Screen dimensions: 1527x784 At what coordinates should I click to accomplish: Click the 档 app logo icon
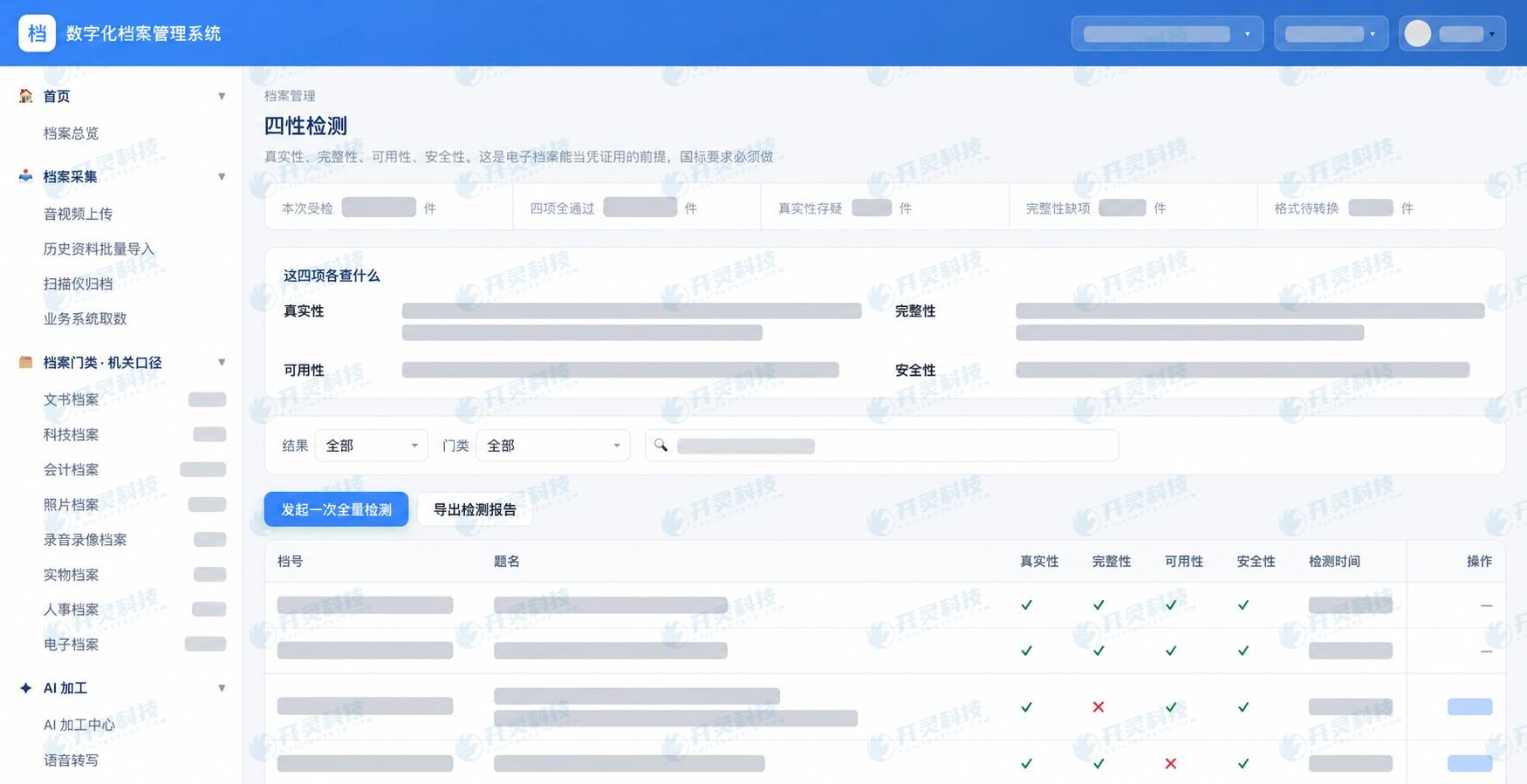coord(37,33)
